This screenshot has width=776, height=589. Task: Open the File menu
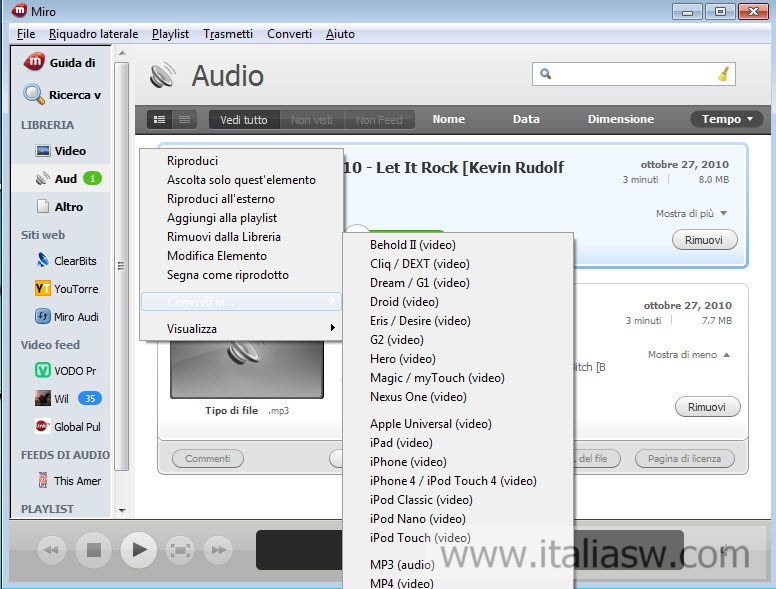point(26,34)
